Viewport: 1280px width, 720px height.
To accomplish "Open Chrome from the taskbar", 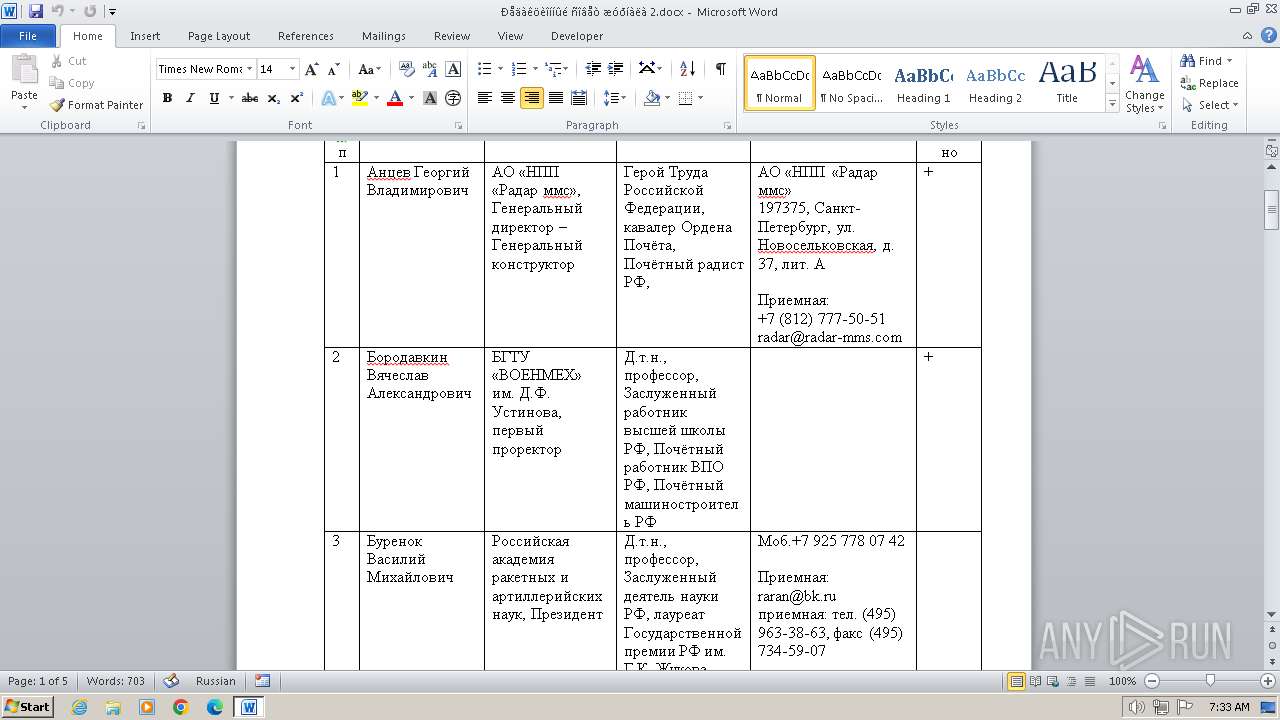I will pyautogui.click(x=180, y=707).
